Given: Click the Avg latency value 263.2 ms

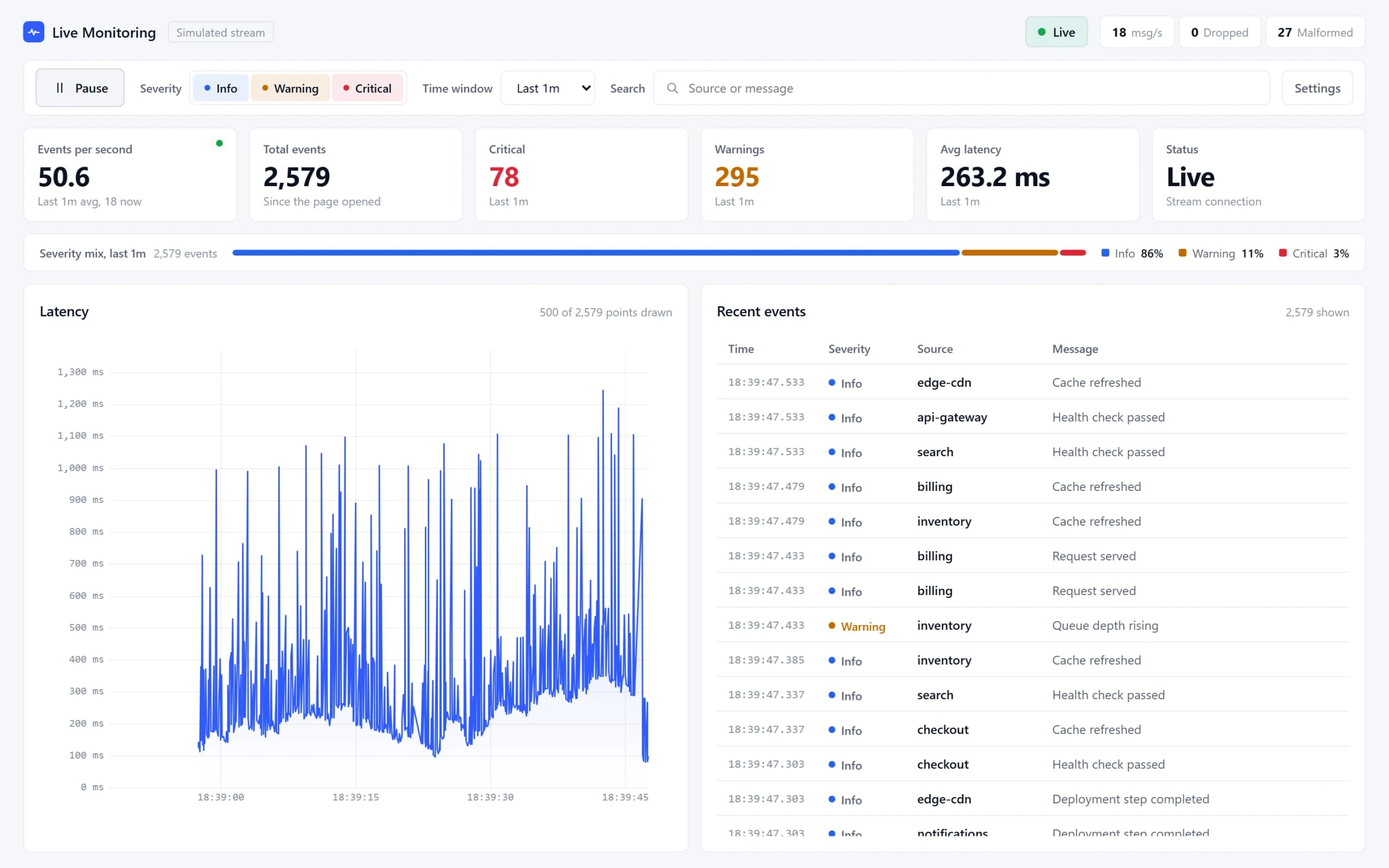Looking at the screenshot, I should (x=995, y=177).
